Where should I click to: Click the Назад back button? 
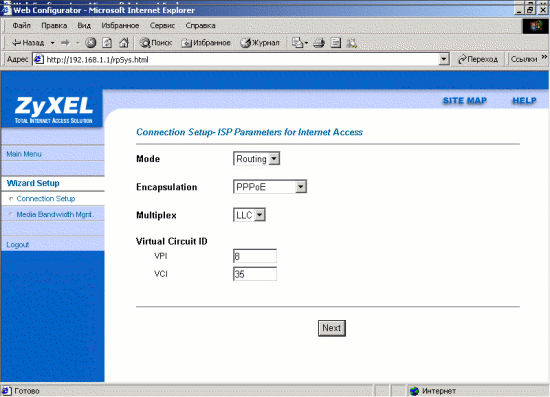[28, 43]
